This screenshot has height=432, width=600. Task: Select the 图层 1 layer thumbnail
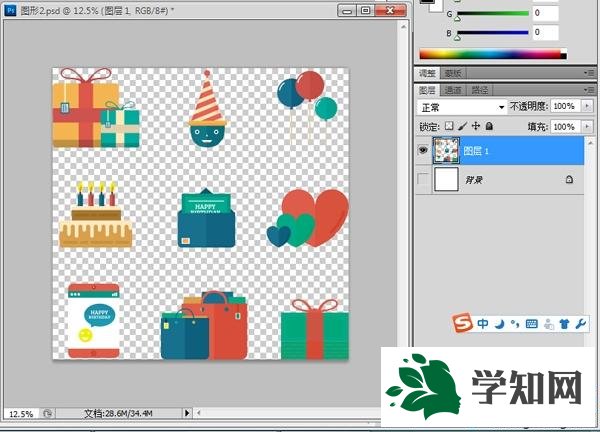pos(446,150)
